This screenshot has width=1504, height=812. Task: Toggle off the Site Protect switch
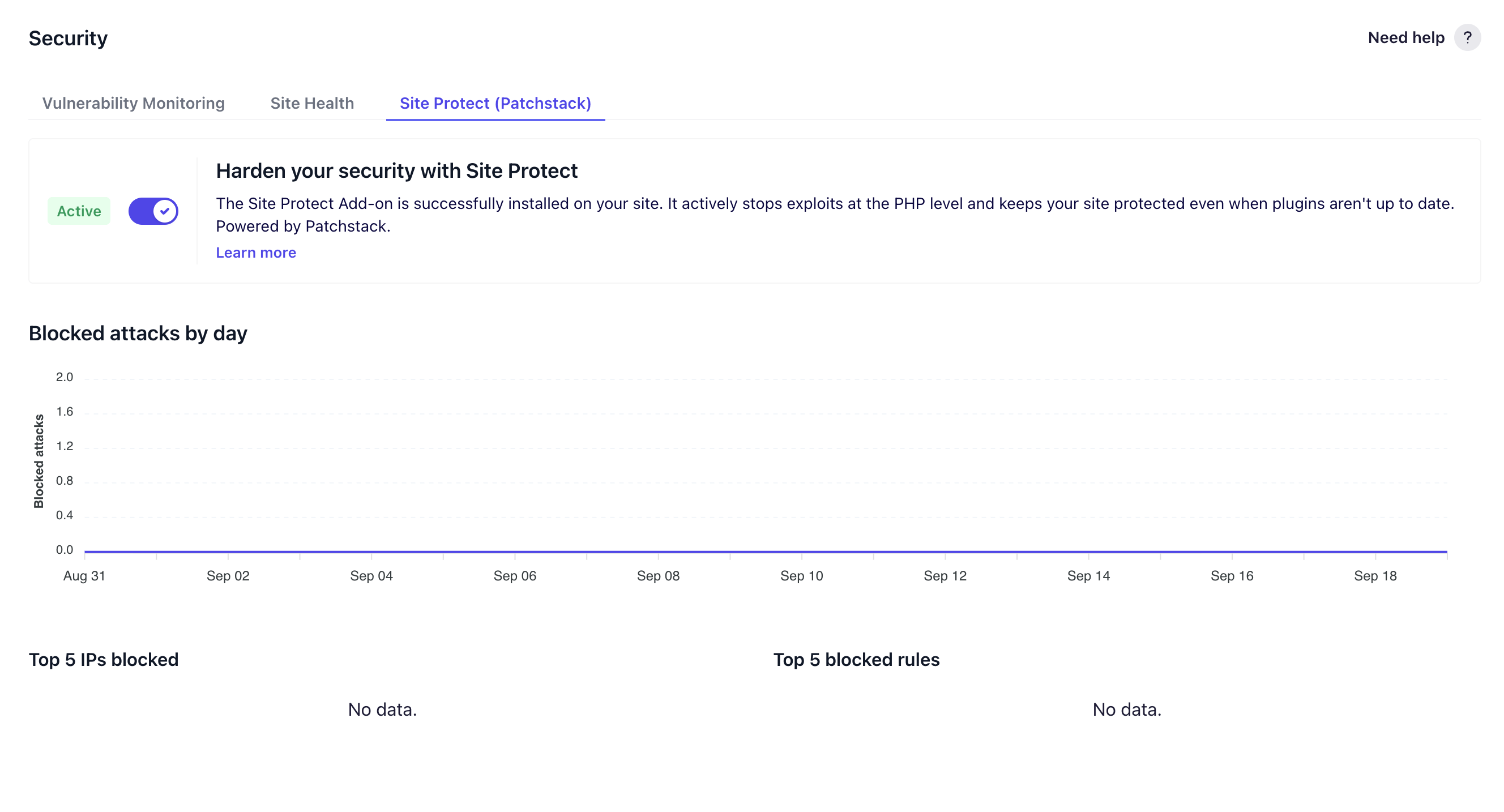pyautogui.click(x=153, y=211)
